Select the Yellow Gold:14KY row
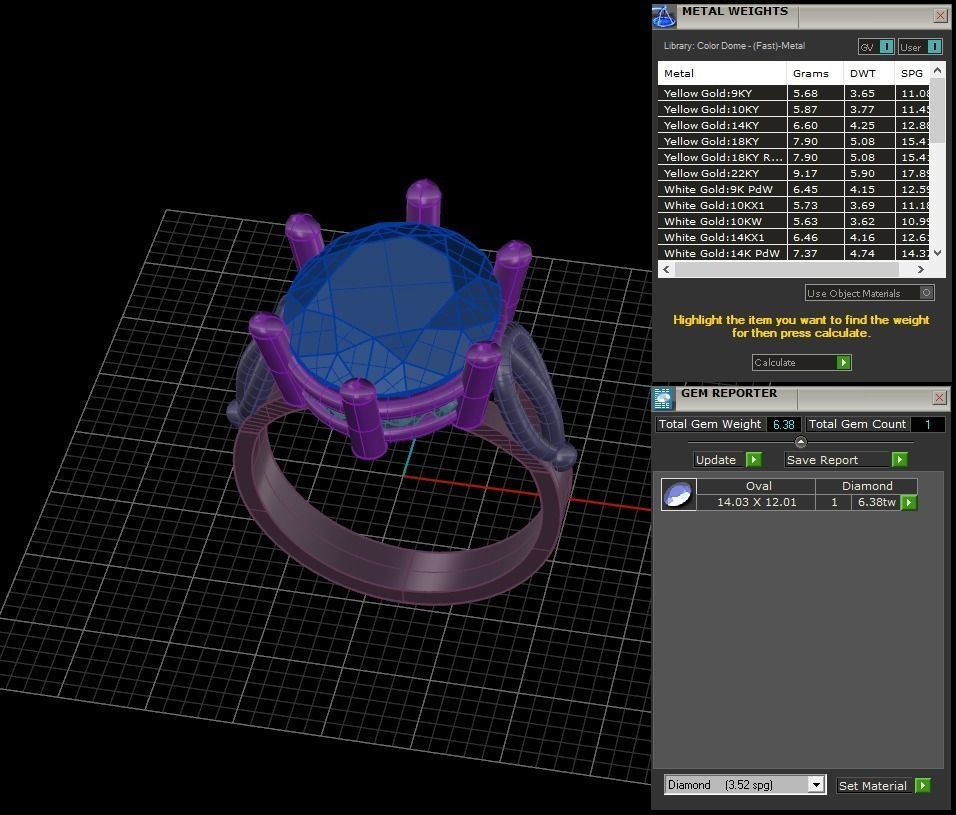Viewport: 956px width, 815px height. (794, 125)
